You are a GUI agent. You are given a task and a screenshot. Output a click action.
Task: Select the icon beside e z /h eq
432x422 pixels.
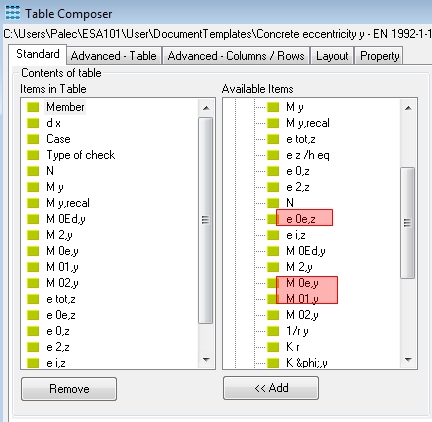273,155
